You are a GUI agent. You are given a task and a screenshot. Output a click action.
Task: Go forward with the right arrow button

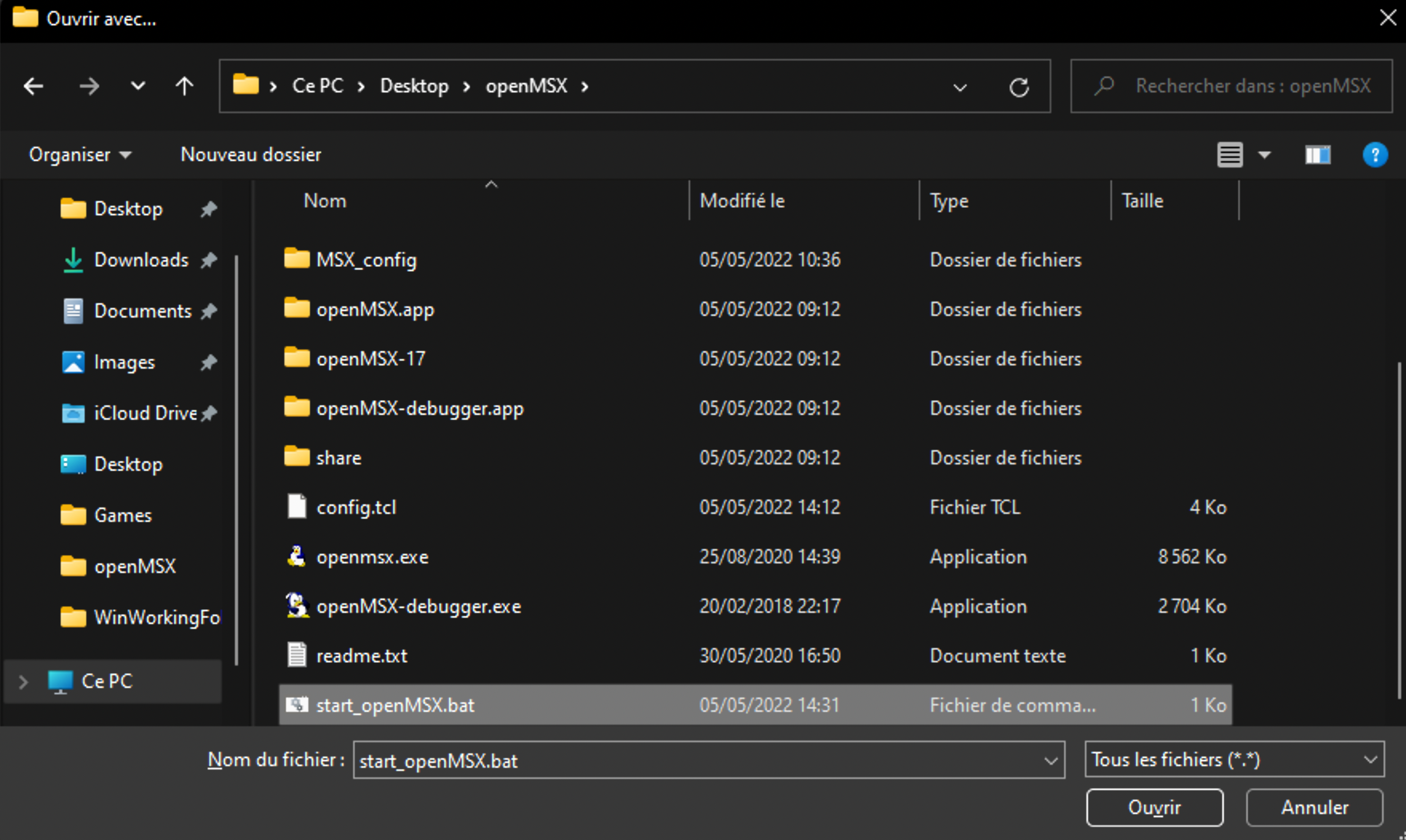point(89,86)
